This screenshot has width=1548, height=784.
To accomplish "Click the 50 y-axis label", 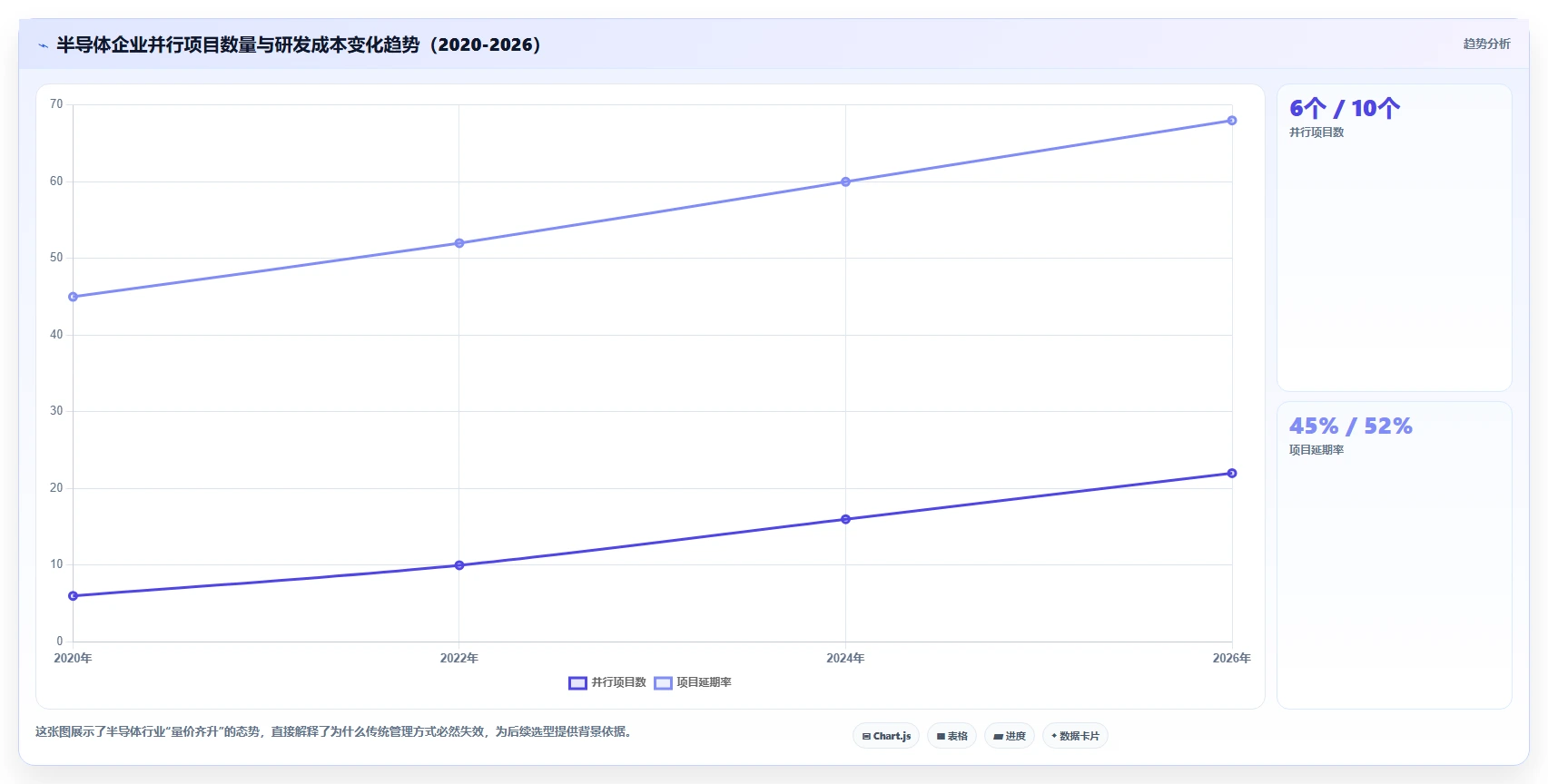I will [x=56, y=258].
